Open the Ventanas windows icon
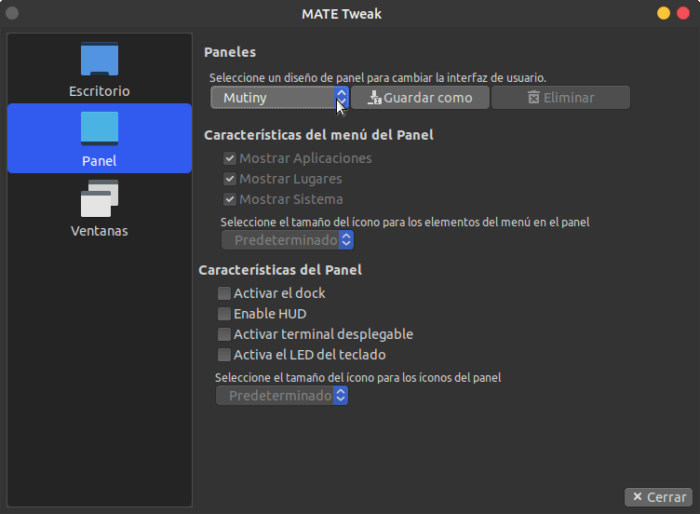Screen dimensions: 700x514 pyautogui.click(x=99, y=198)
